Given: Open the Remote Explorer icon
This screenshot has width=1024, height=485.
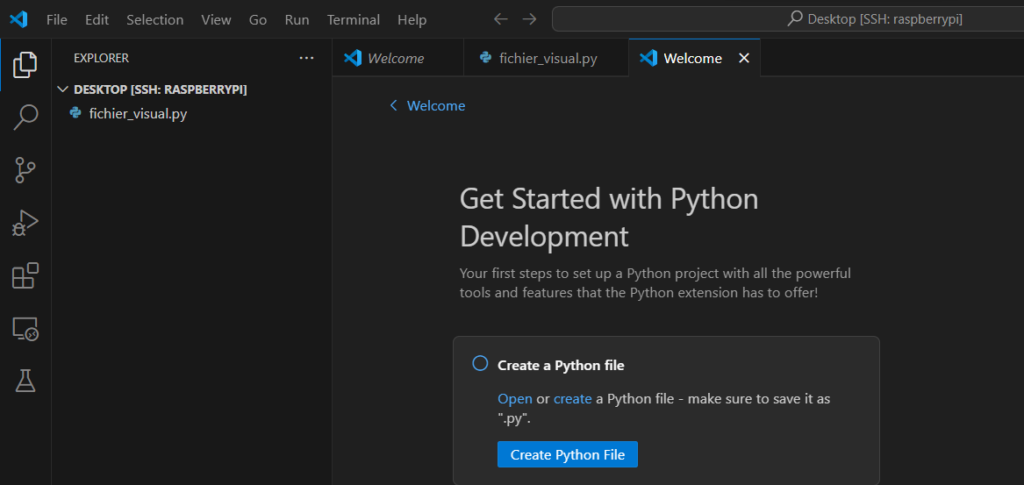Looking at the screenshot, I should coord(25,328).
